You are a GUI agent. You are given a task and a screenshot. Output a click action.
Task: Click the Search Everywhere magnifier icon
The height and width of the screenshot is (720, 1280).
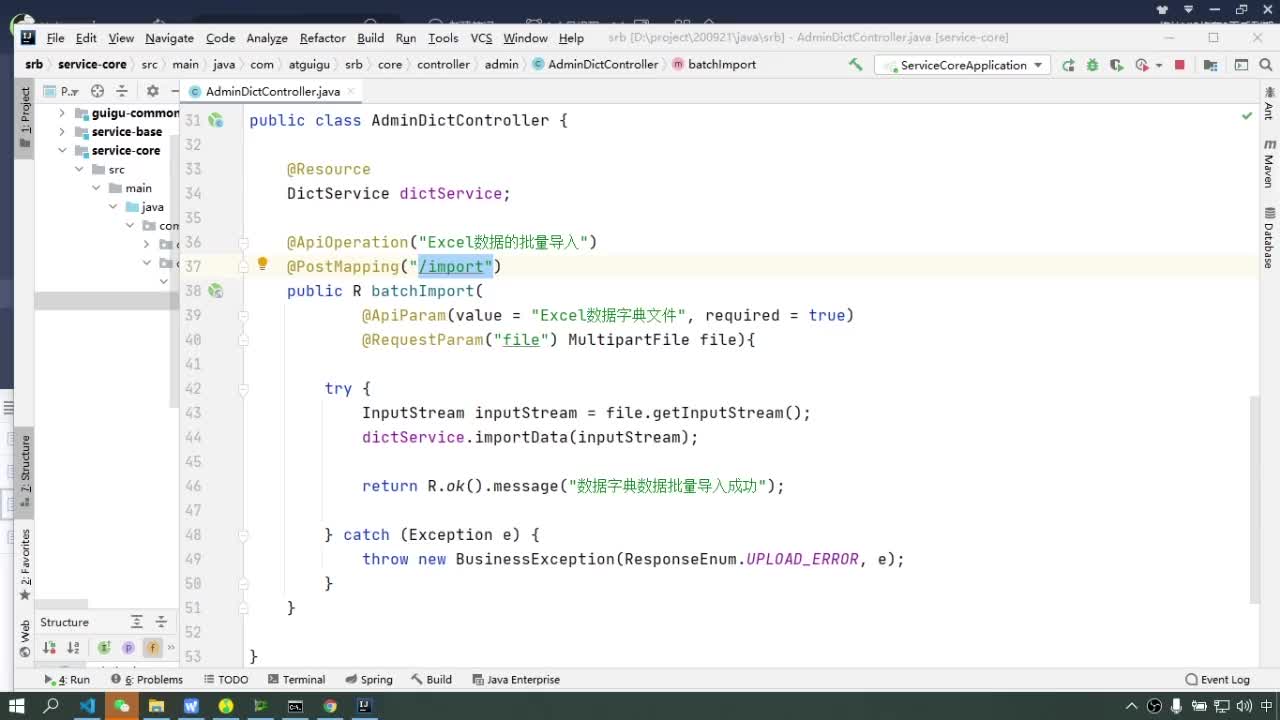[1265, 65]
